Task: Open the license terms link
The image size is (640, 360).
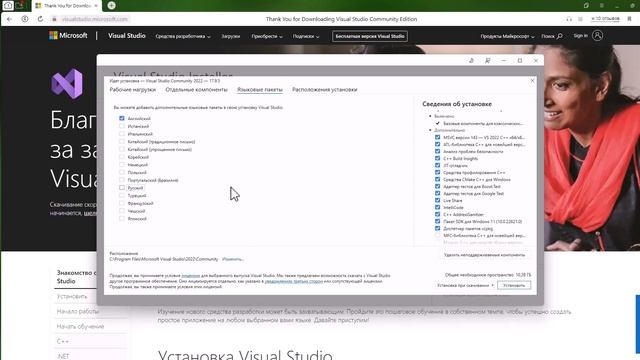Action: click(x=191, y=276)
